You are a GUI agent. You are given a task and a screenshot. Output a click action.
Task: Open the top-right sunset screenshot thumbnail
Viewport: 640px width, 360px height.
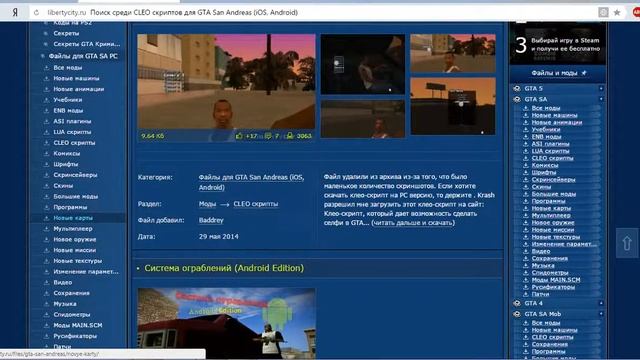click(453, 53)
